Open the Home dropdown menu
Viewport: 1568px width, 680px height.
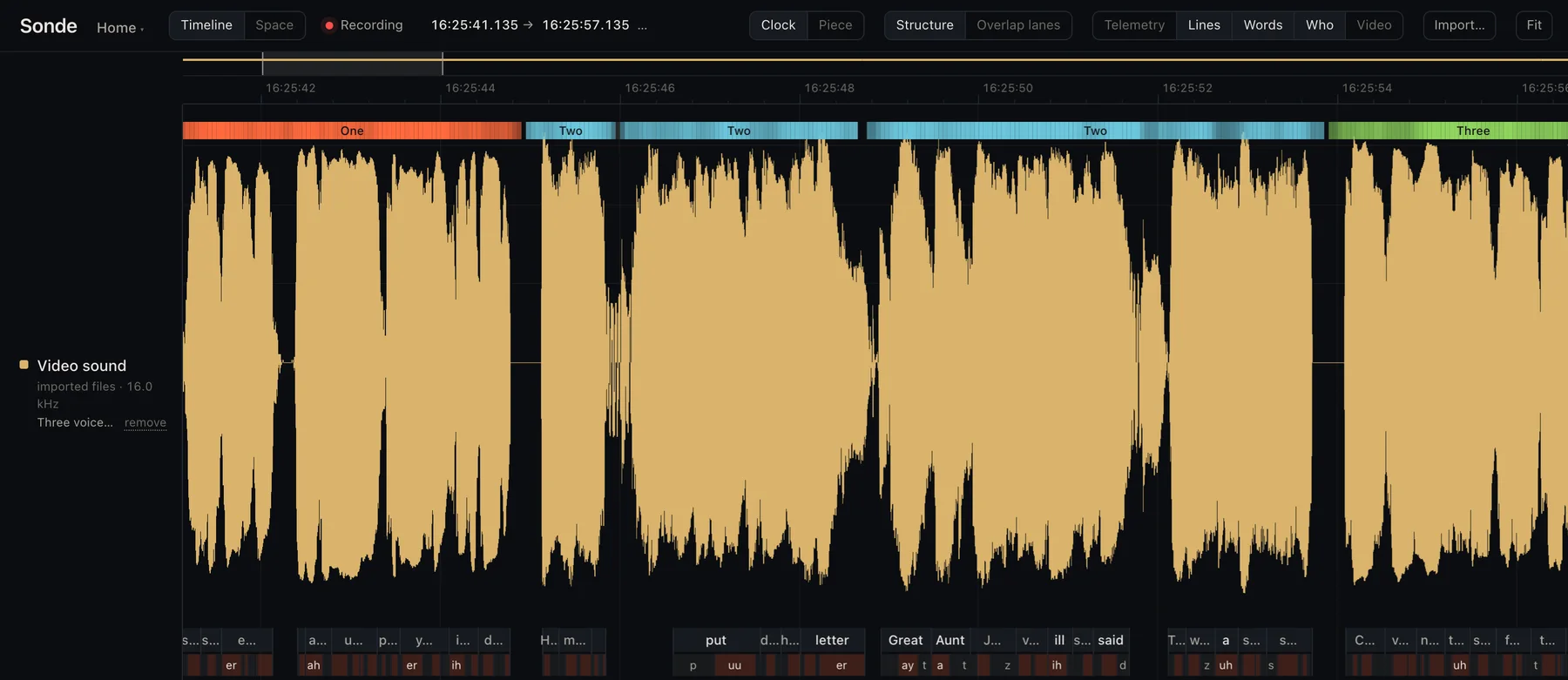[x=120, y=28]
